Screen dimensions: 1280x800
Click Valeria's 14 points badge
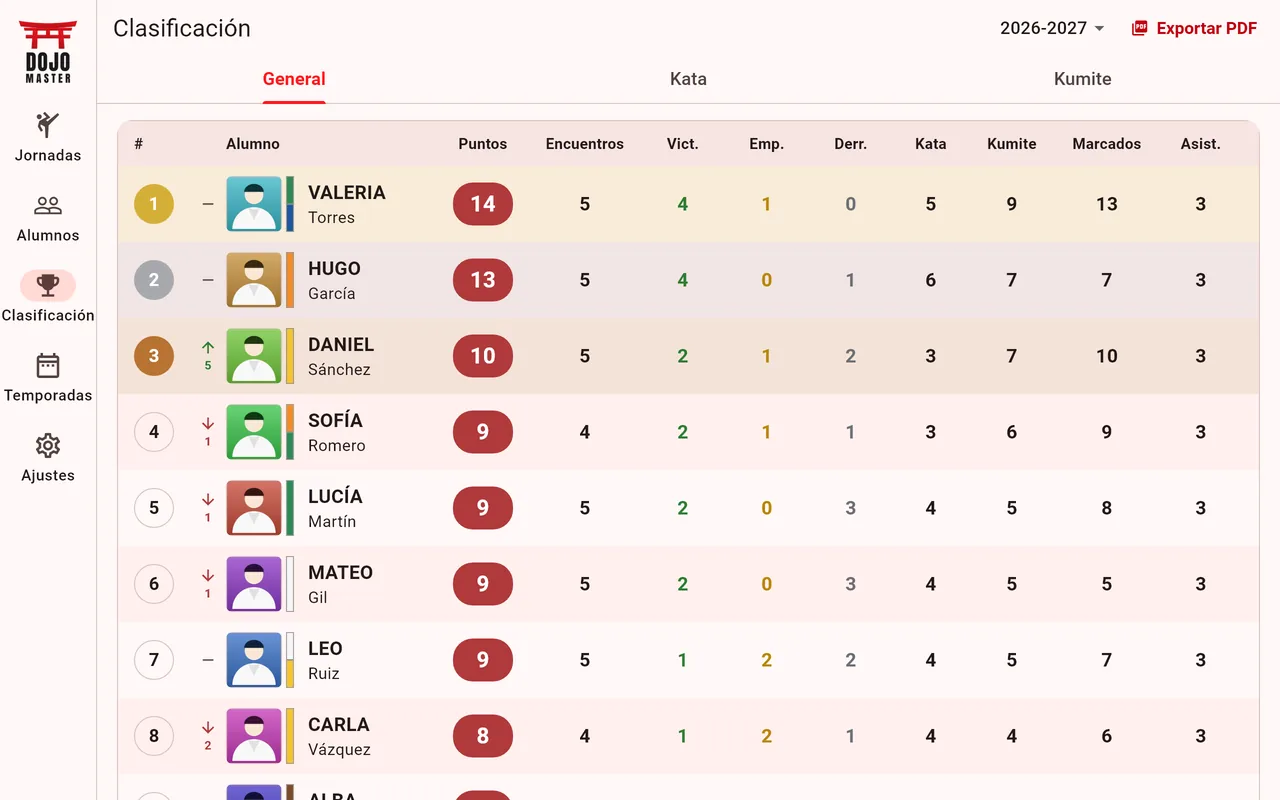tap(483, 204)
